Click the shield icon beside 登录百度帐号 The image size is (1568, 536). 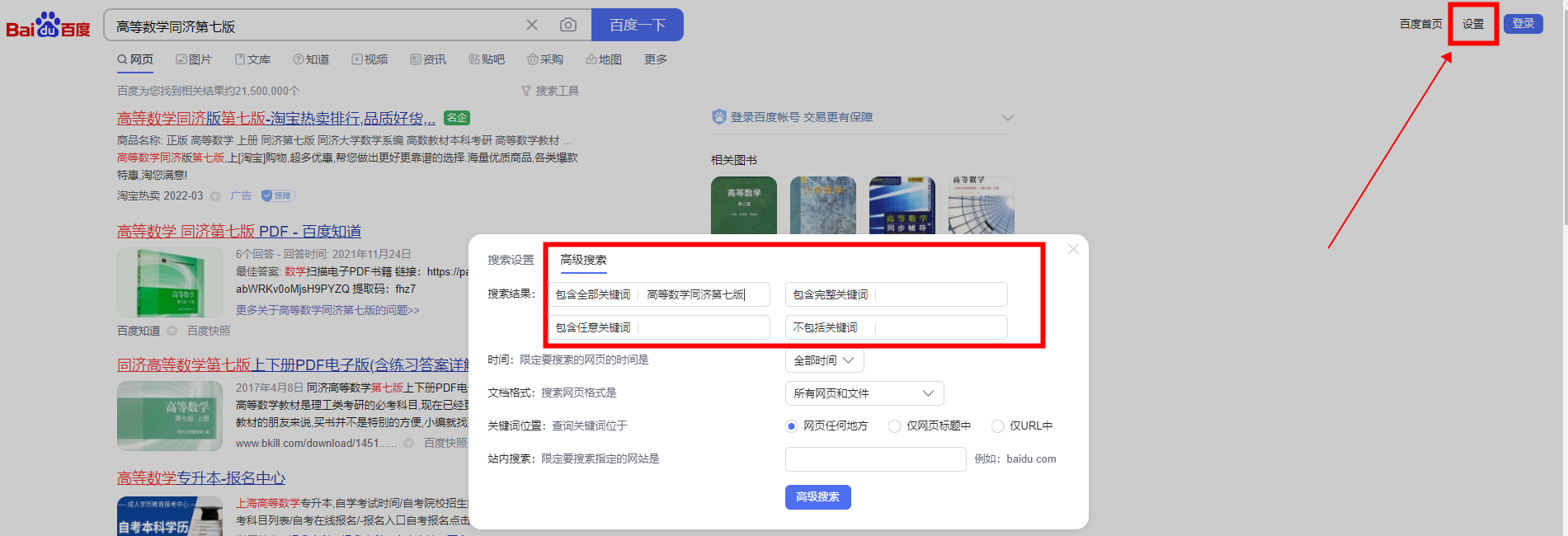718,117
